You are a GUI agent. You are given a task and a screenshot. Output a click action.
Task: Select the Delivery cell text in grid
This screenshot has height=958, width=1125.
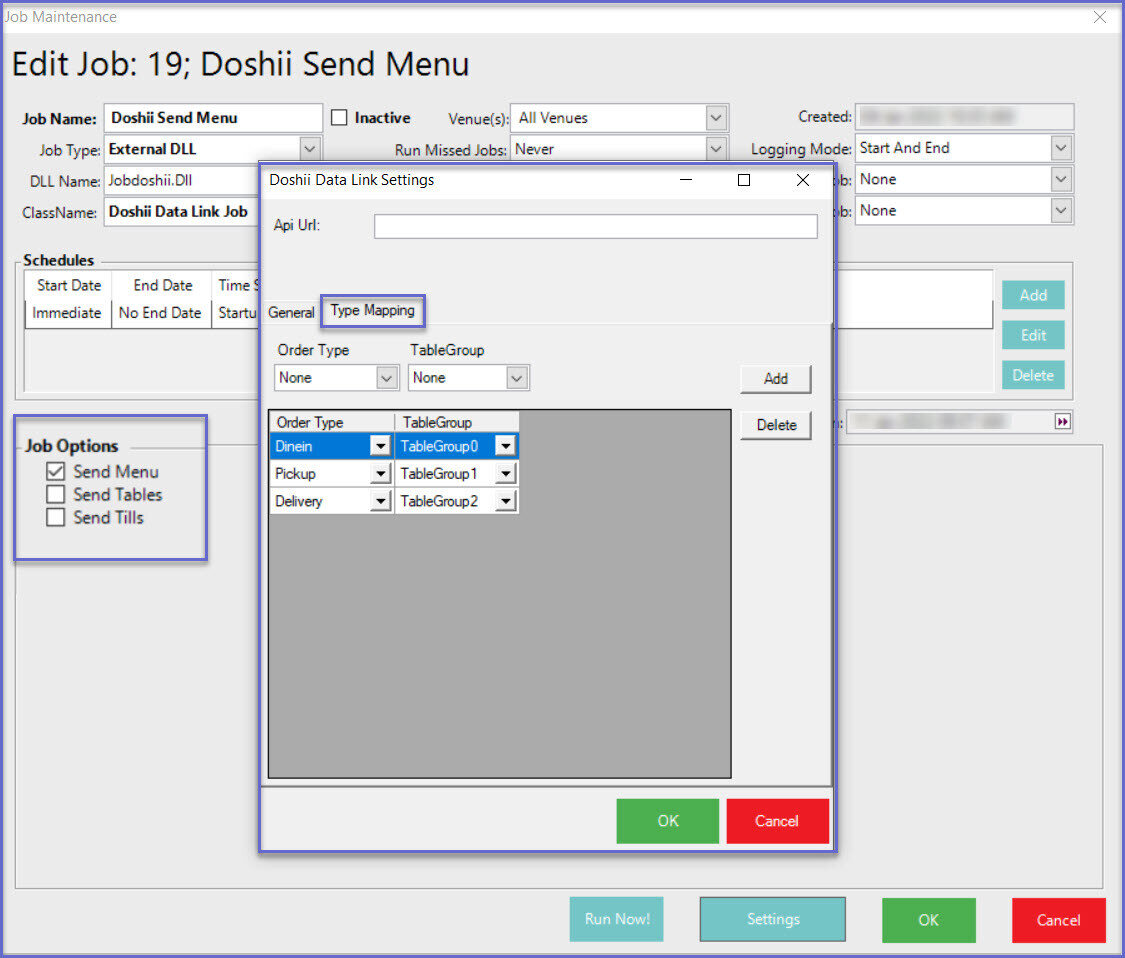tap(298, 501)
